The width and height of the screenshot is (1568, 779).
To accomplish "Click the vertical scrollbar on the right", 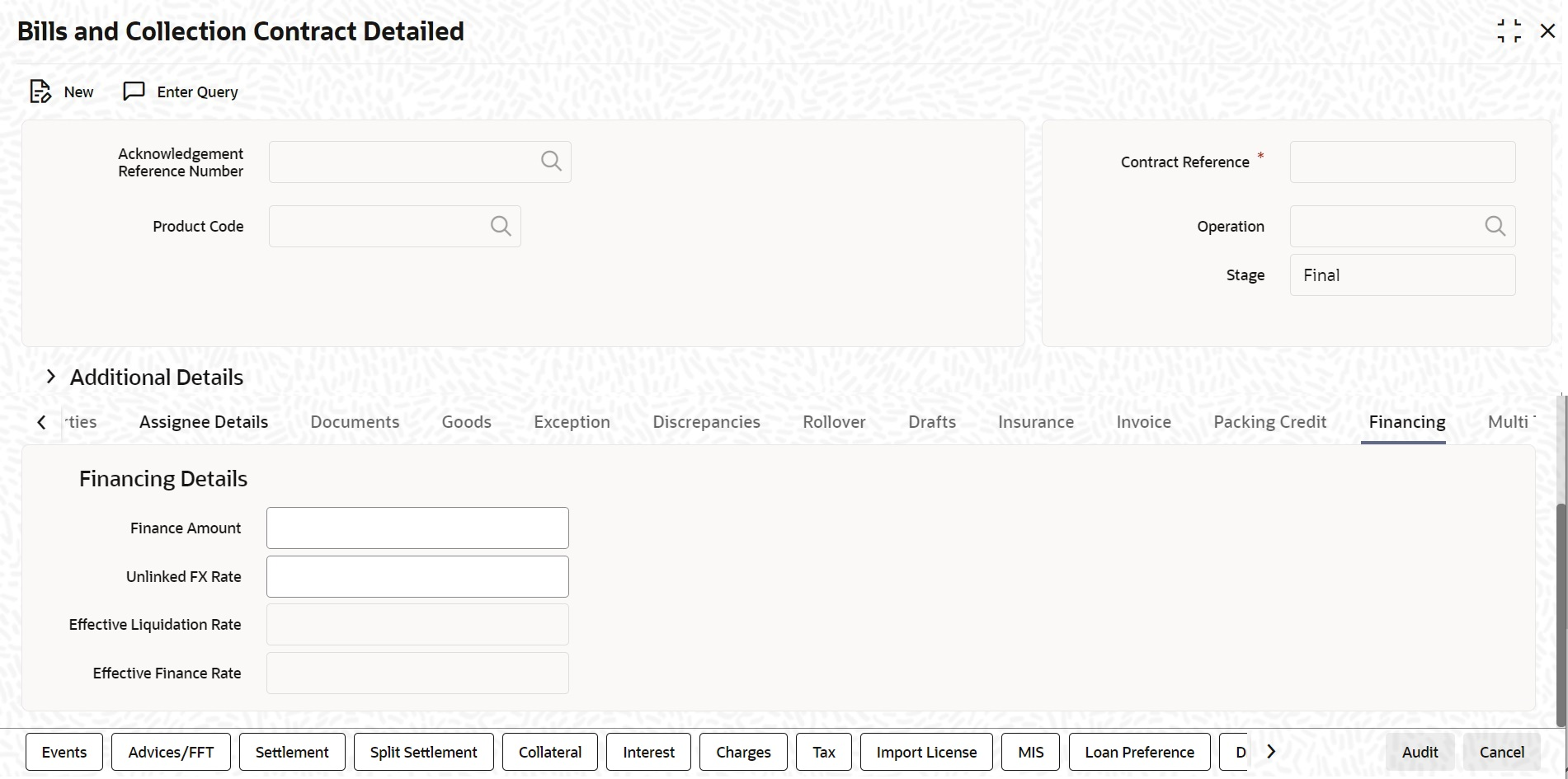I will (x=1561, y=614).
